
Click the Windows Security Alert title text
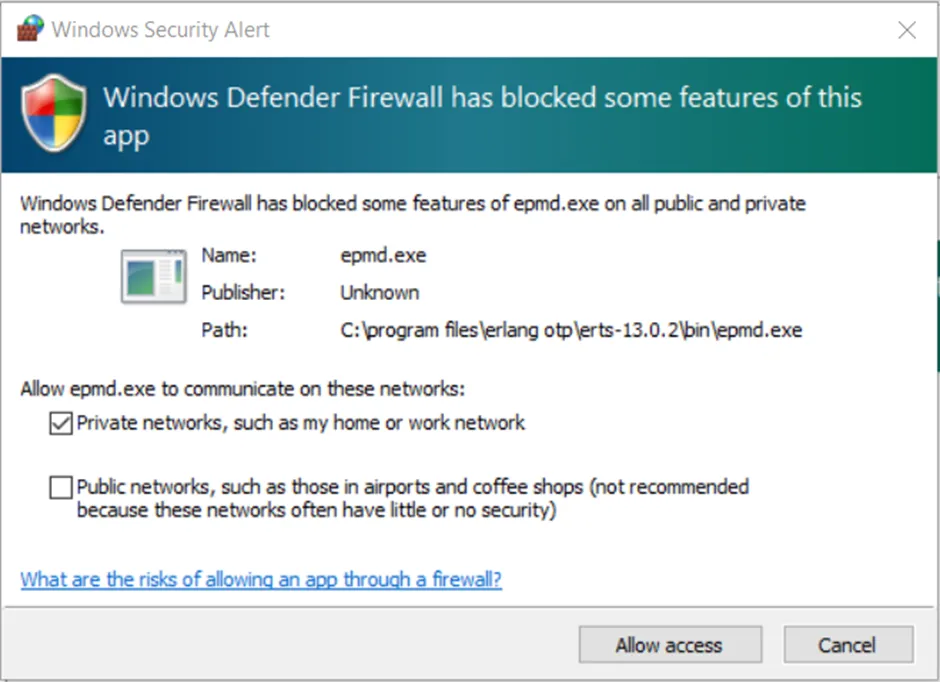point(161,30)
